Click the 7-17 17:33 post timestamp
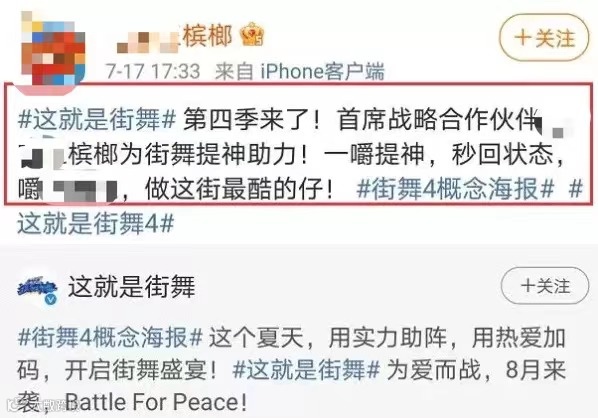Image resolution: width=598 pixels, height=418 pixels. click(x=153, y=71)
